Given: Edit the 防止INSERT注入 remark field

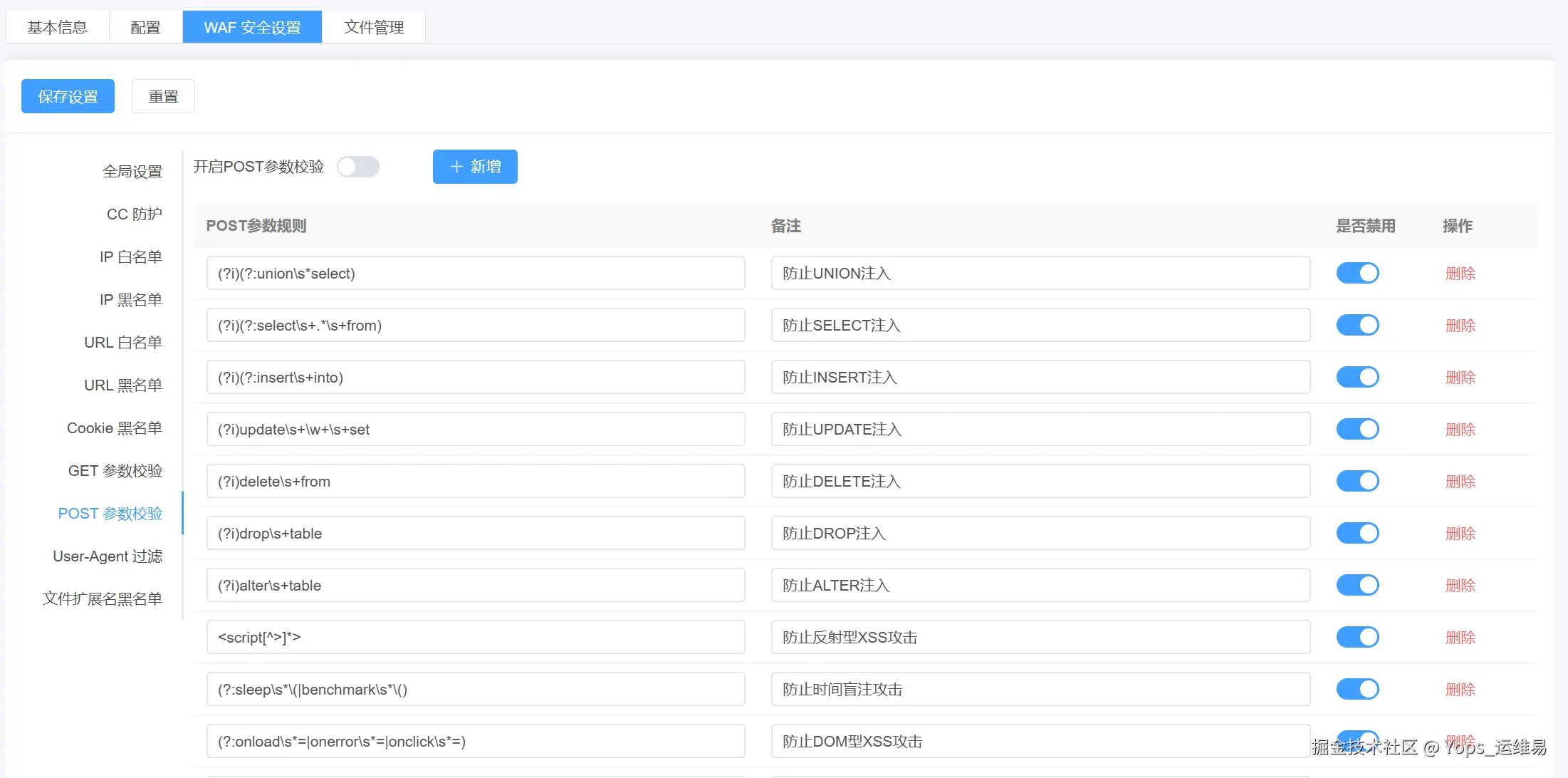Looking at the screenshot, I should [x=1040, y=378].
